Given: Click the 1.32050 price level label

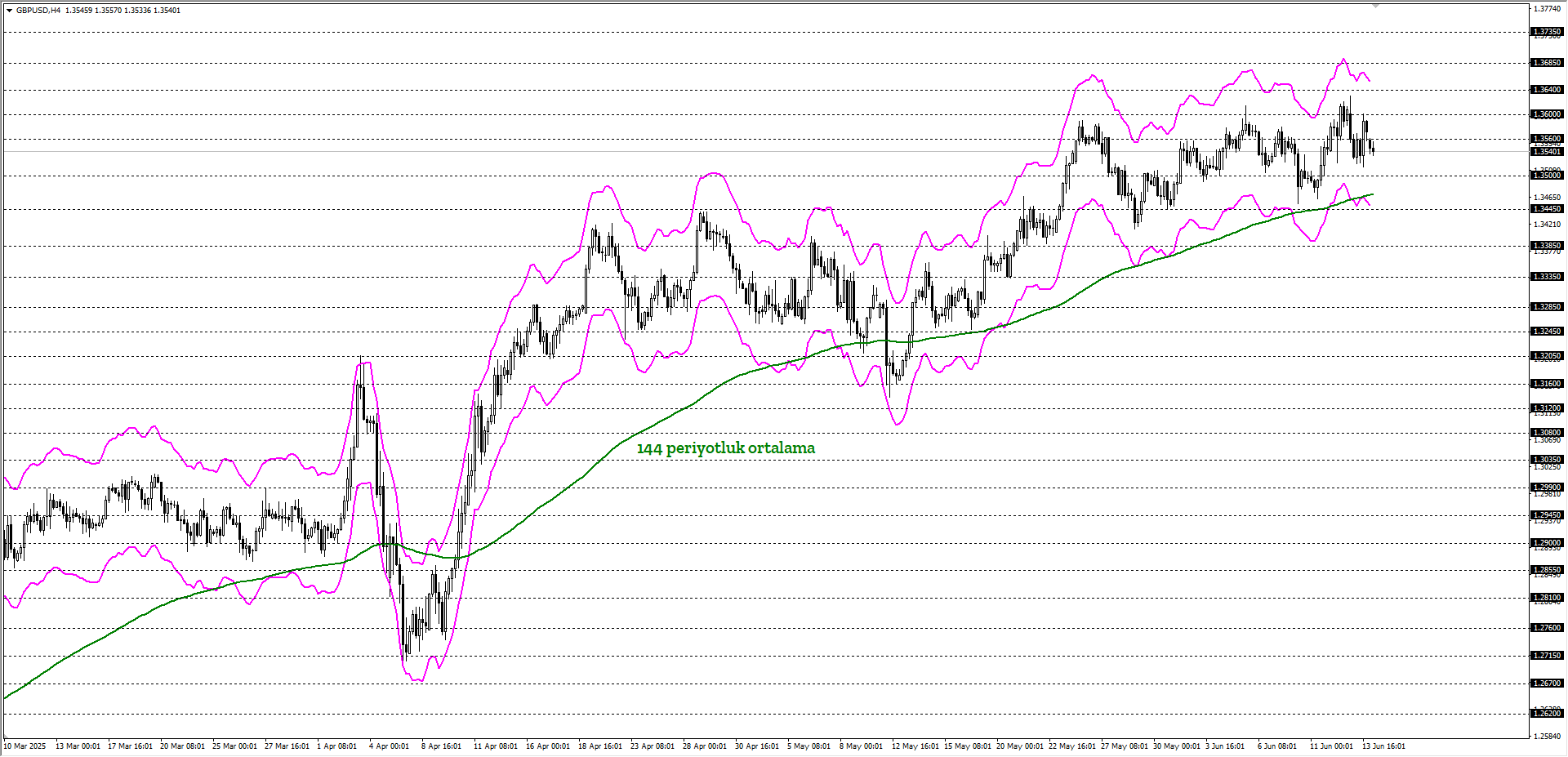Looking at the screenshot, I should pyautogui.click(x=1546, y=356).
